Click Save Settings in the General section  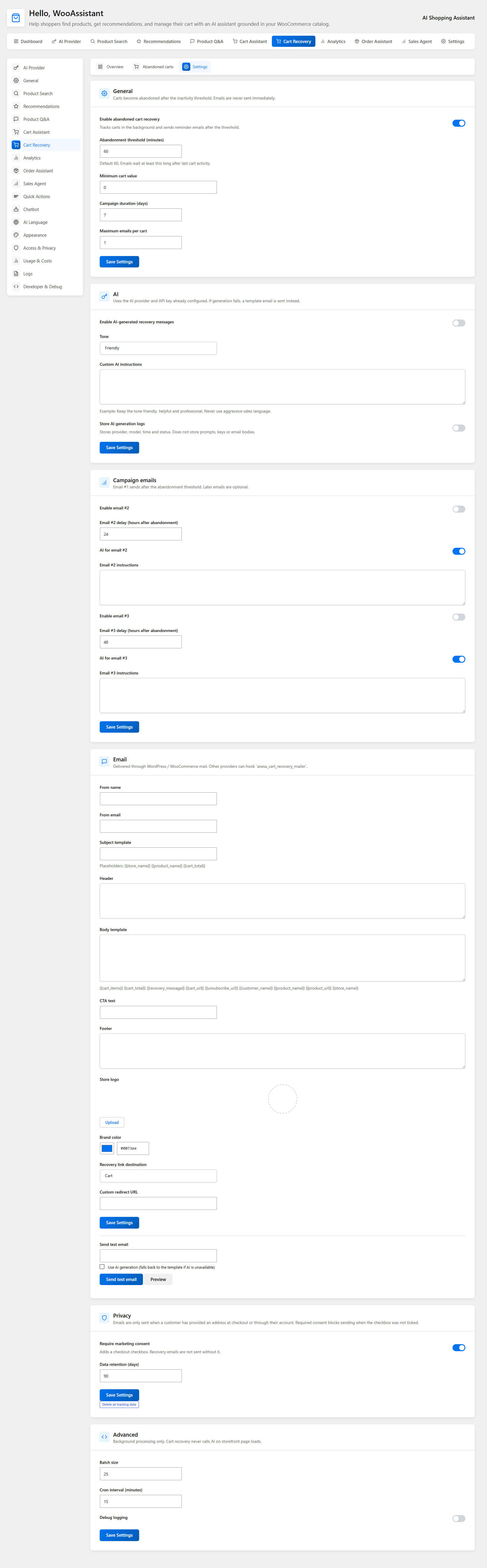tap(119, 262)
